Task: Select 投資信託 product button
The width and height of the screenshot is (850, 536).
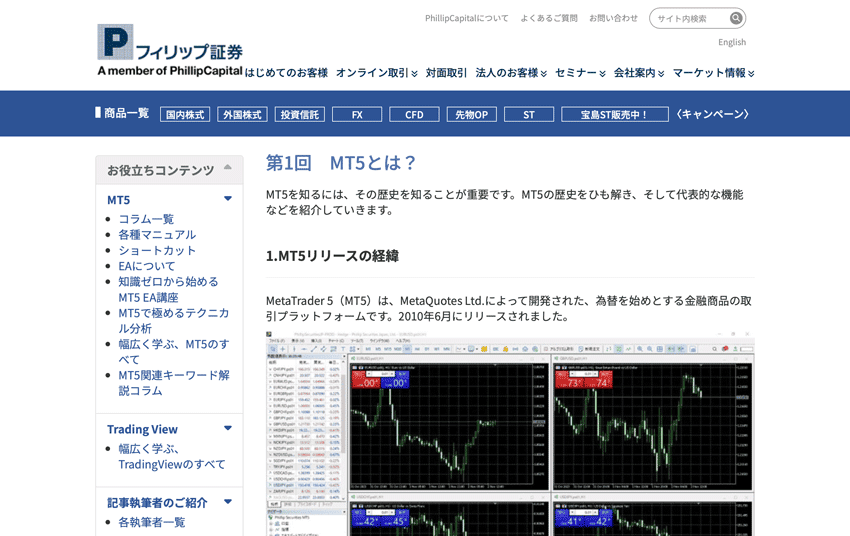Action: (x=300, y=114)
